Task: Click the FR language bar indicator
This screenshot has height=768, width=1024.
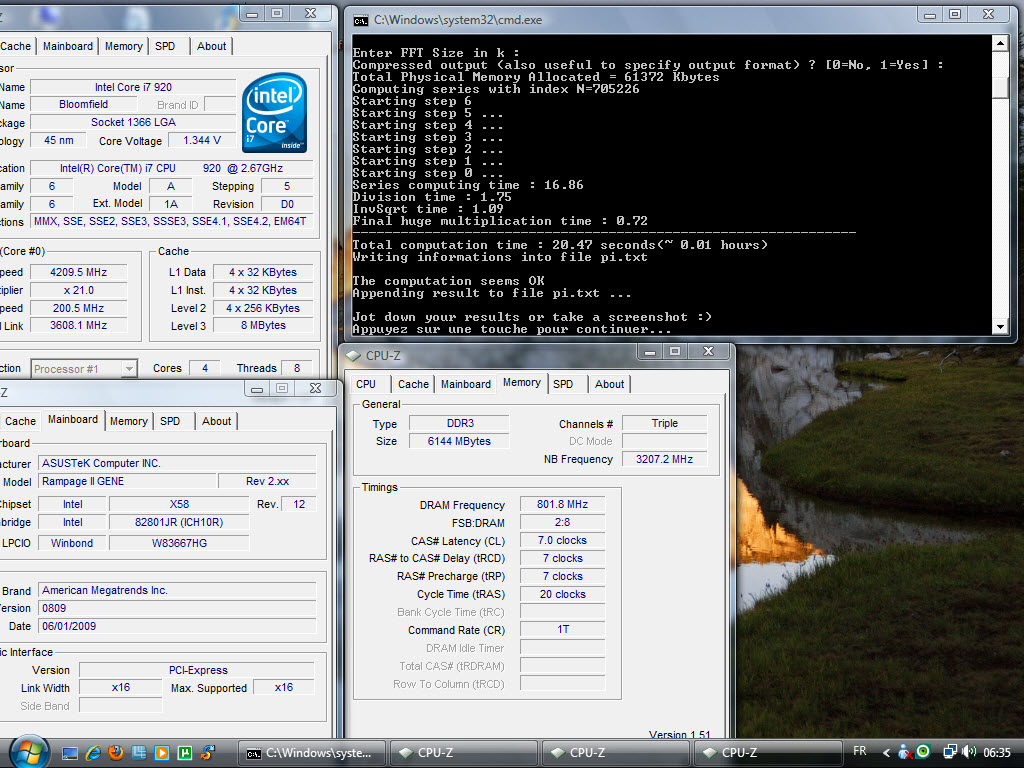Action: [x=860, y=751]
